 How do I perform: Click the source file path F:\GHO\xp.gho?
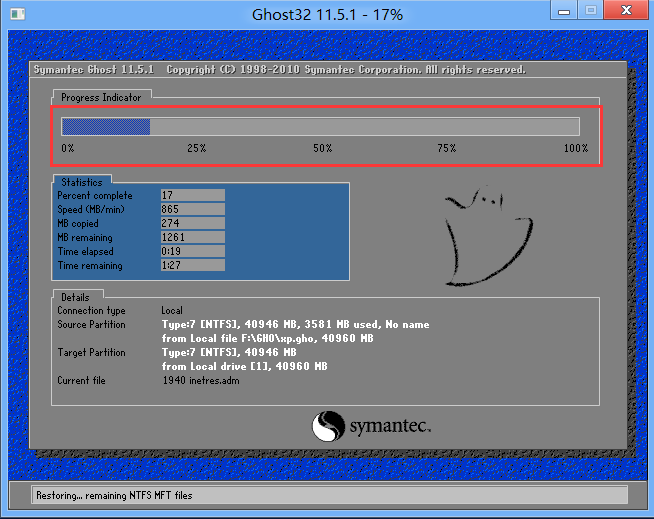point(266,339)
